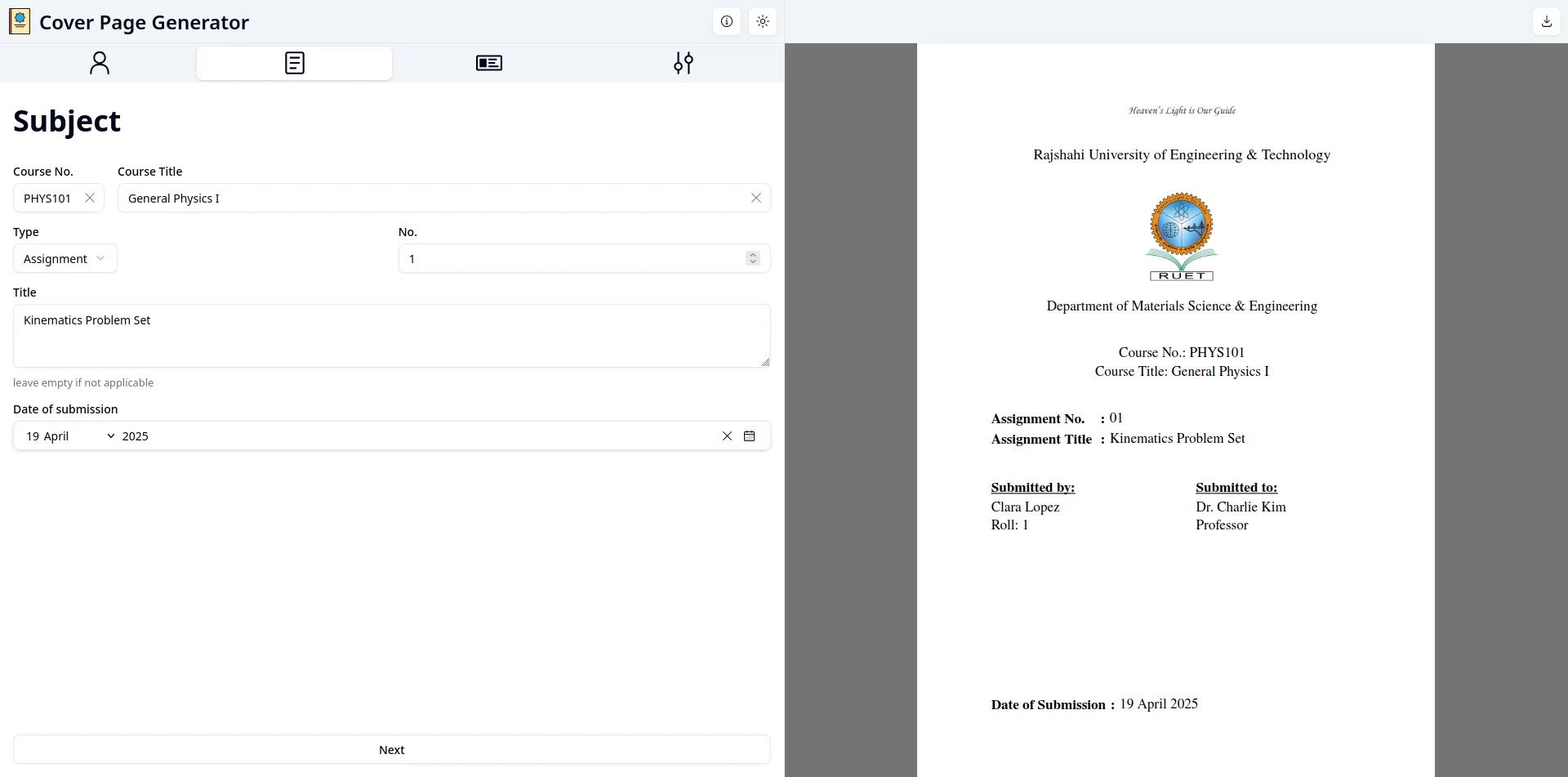Open the teacher ID card tab
This screenshot has width=1568, height=777.
(488, 63)
